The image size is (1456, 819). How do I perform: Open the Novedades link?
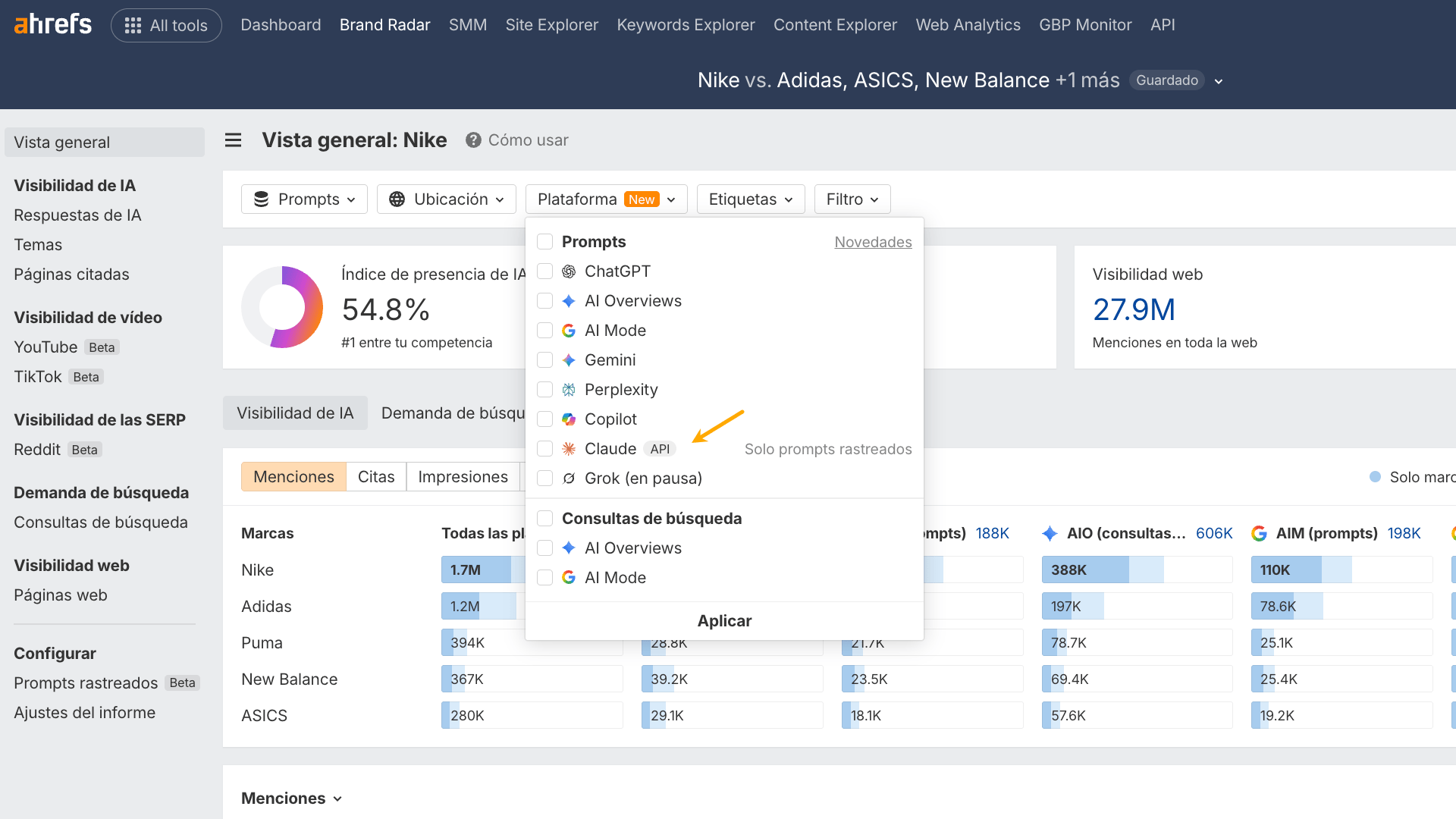pyautogui.click(x=873, y=242)
